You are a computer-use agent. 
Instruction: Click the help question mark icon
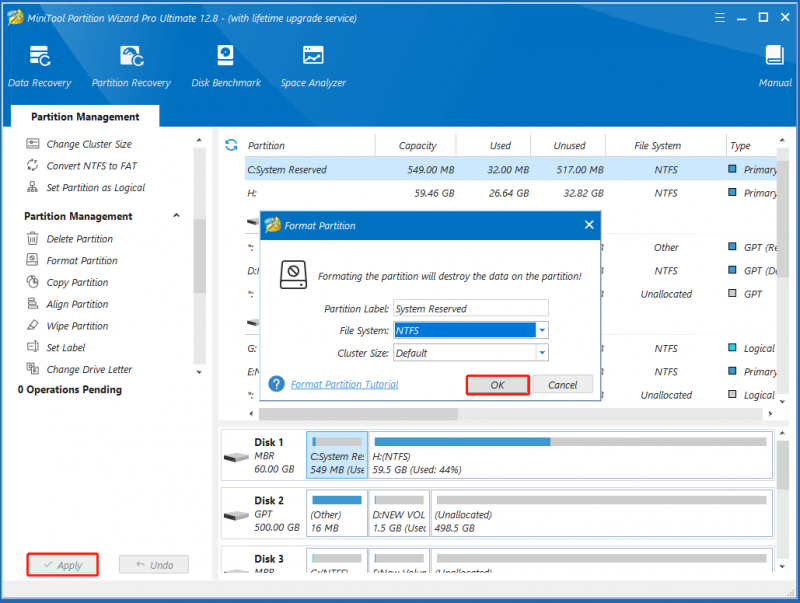point(277,384)
